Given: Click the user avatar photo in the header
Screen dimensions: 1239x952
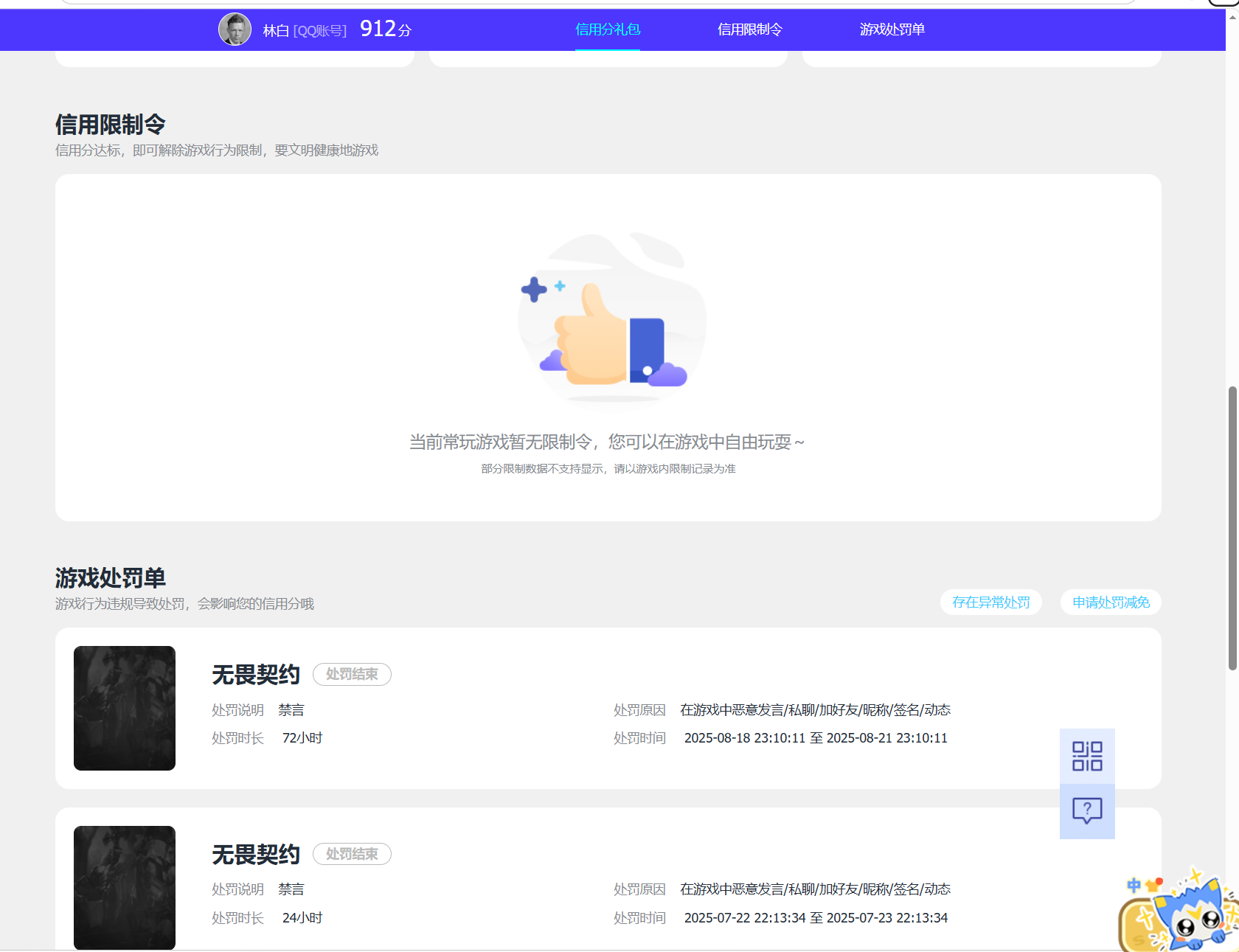Looking at the screenshot, I should (235, 29).
